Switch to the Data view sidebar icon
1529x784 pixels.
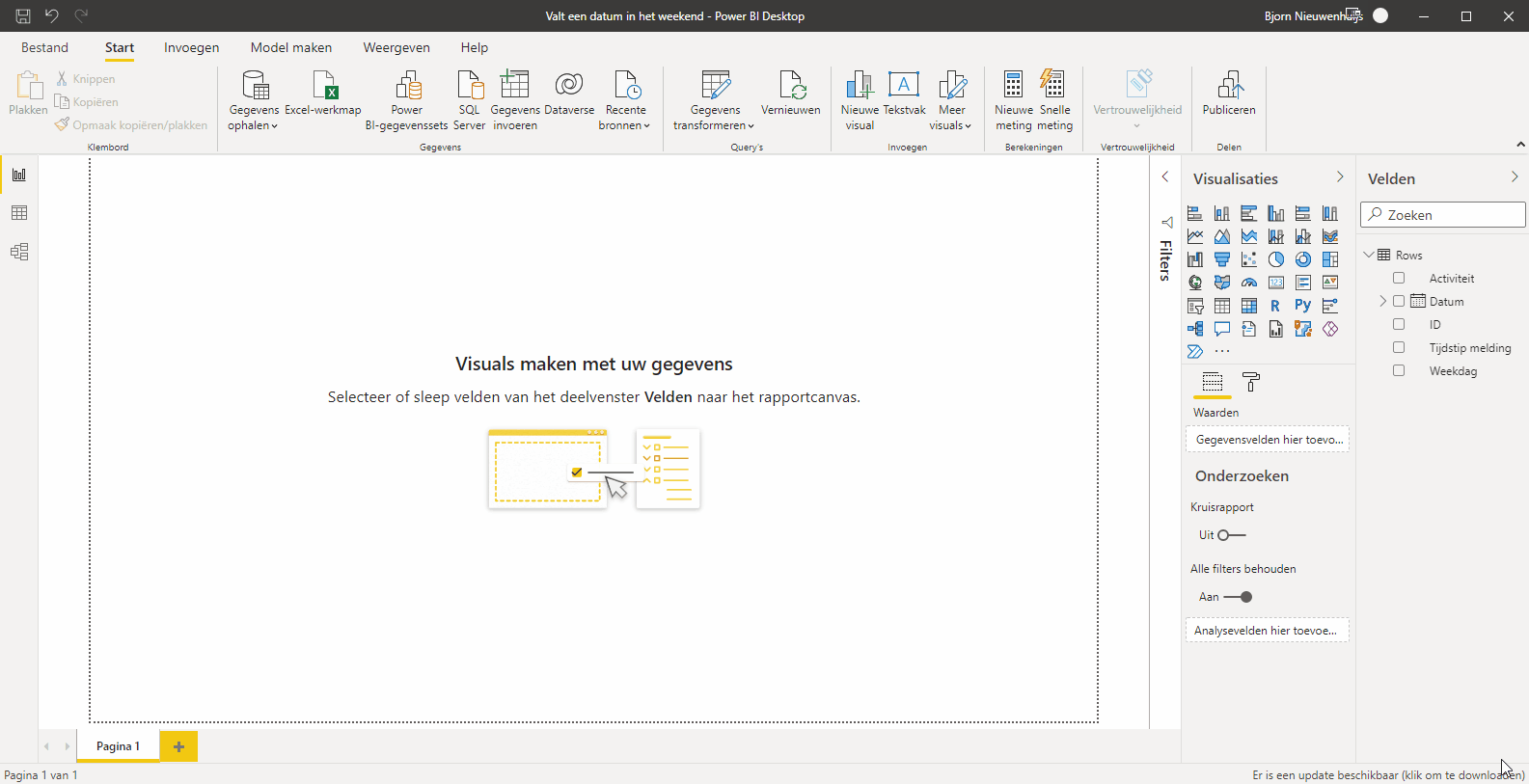[19, 213]
